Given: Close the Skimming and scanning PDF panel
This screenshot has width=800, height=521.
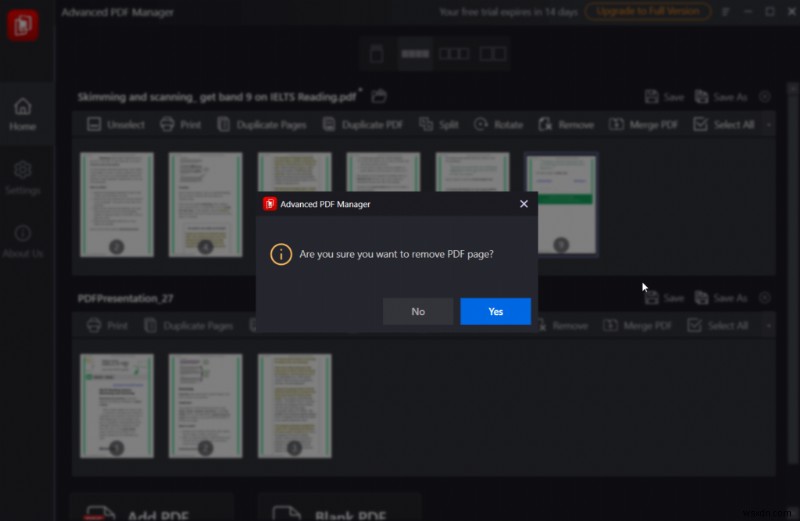Looking at the screenshot, I should pos(764,96).
